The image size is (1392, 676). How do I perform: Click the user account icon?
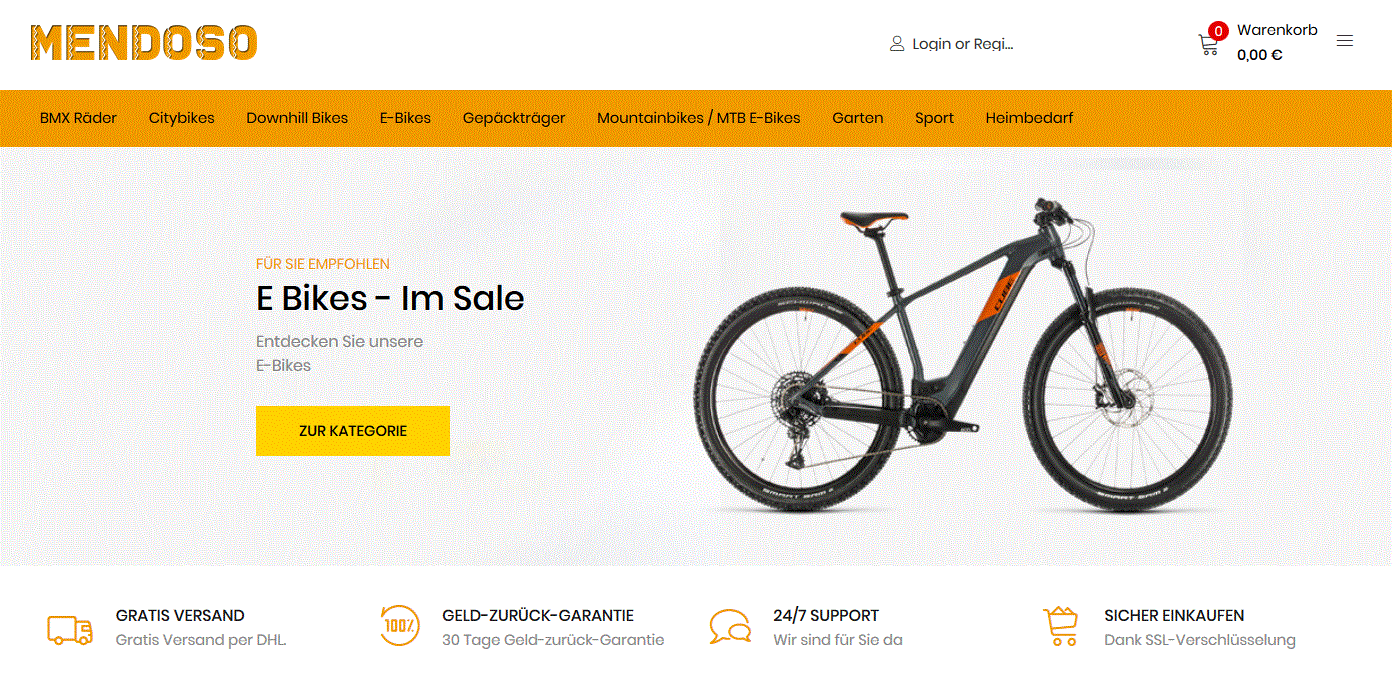pyautogui.click(x=897, y=44)
